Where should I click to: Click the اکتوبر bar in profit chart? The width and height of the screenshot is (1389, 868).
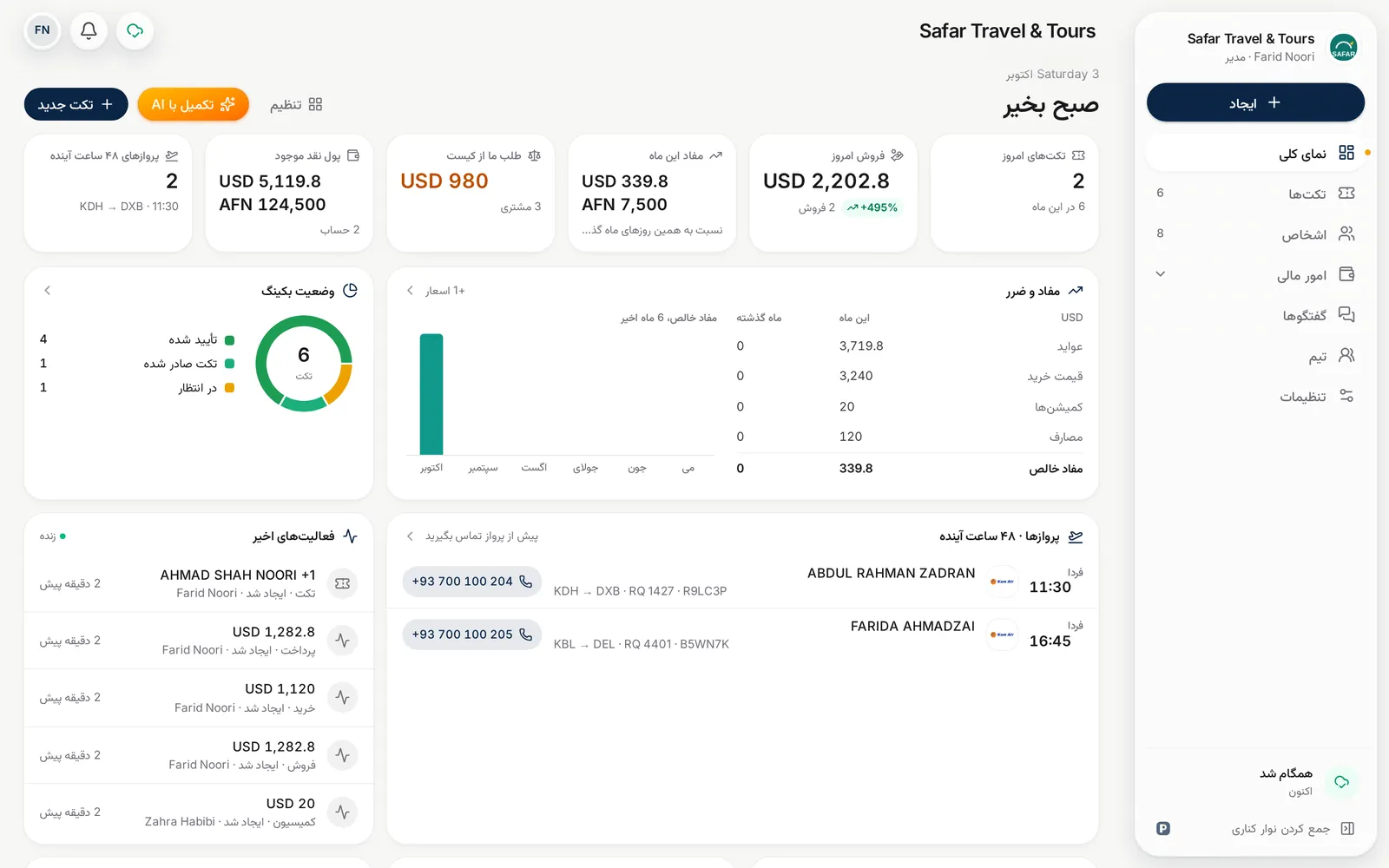pyautogui.click(x=431, y=394)
